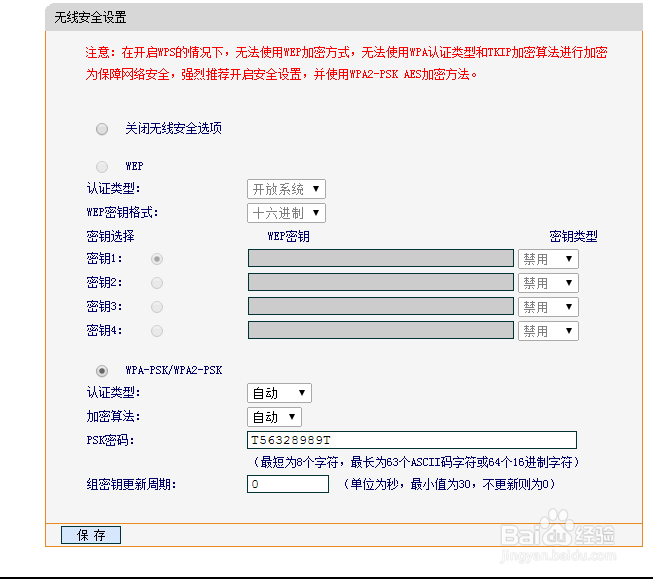Click the 密钥3 WEP key field
This screenshot has height=579, width=653.
(x=381, y=306)
